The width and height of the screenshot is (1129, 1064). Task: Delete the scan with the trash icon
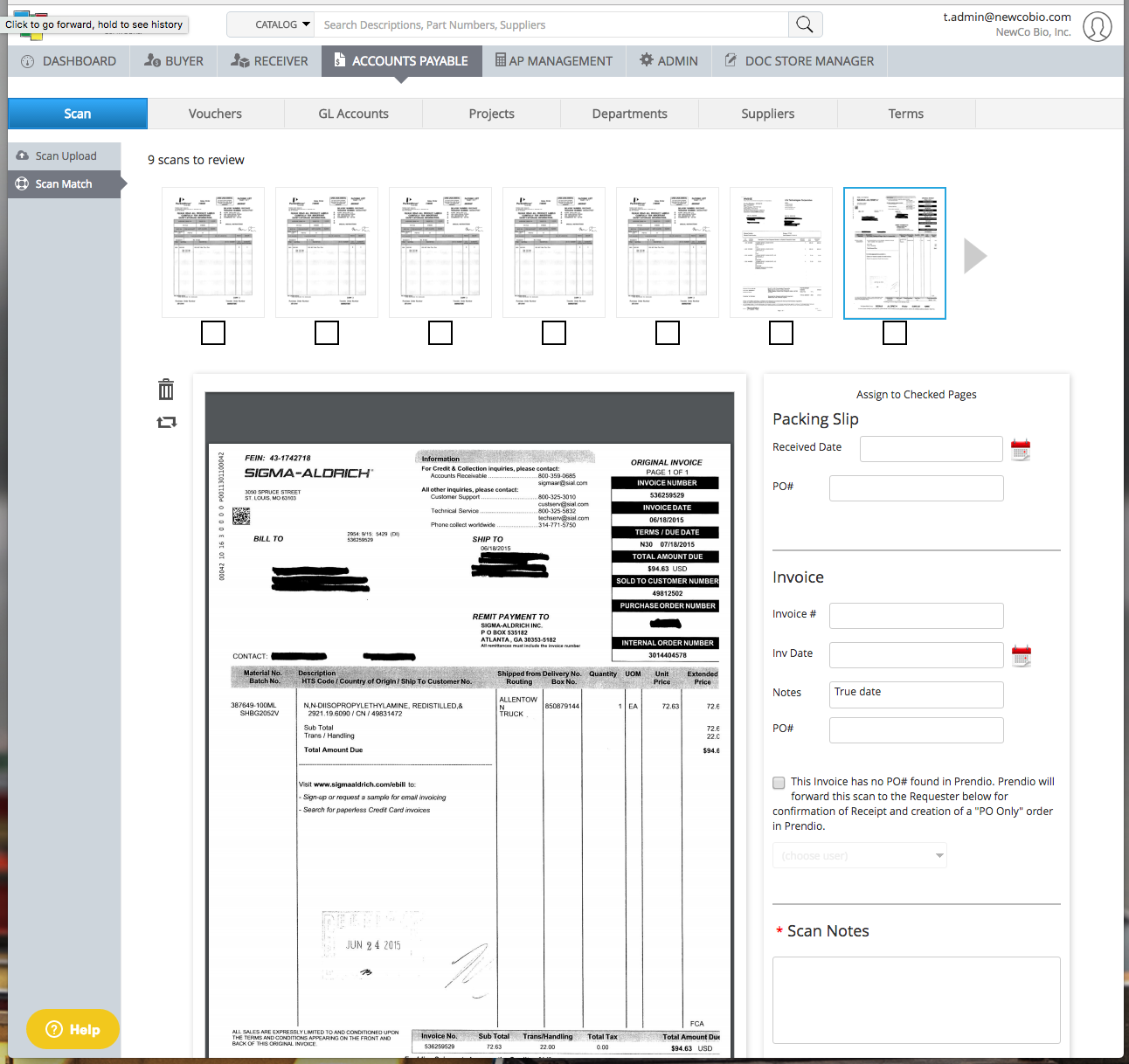pyautogui.click(x=166, y=390)
